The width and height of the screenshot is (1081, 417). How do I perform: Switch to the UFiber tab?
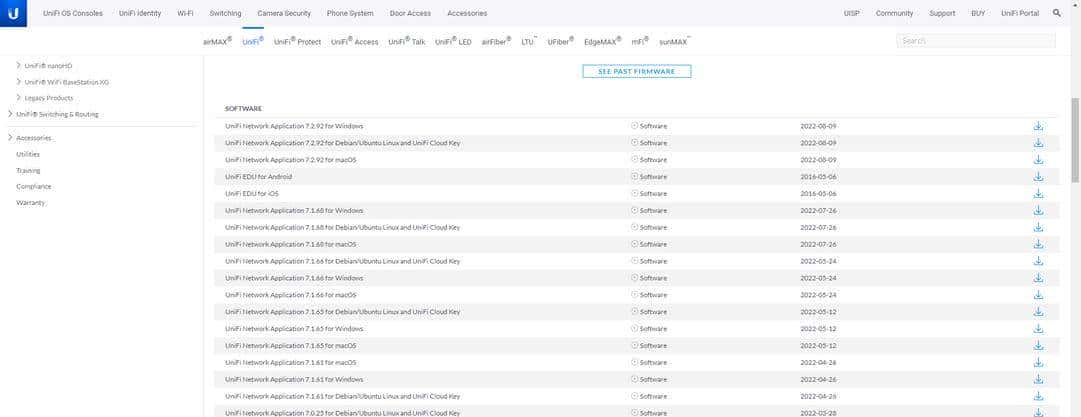pos(561,41)
